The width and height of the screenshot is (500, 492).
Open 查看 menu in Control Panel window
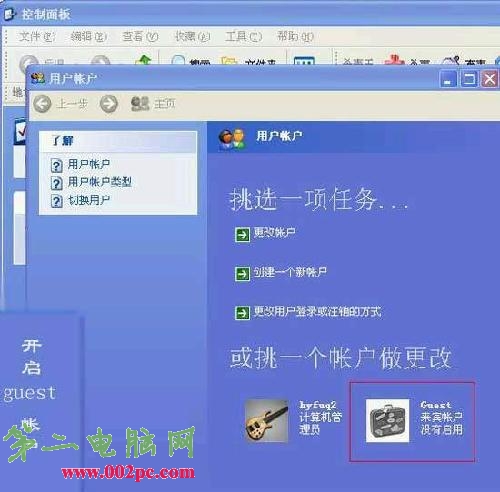click(x=140, y=36)
